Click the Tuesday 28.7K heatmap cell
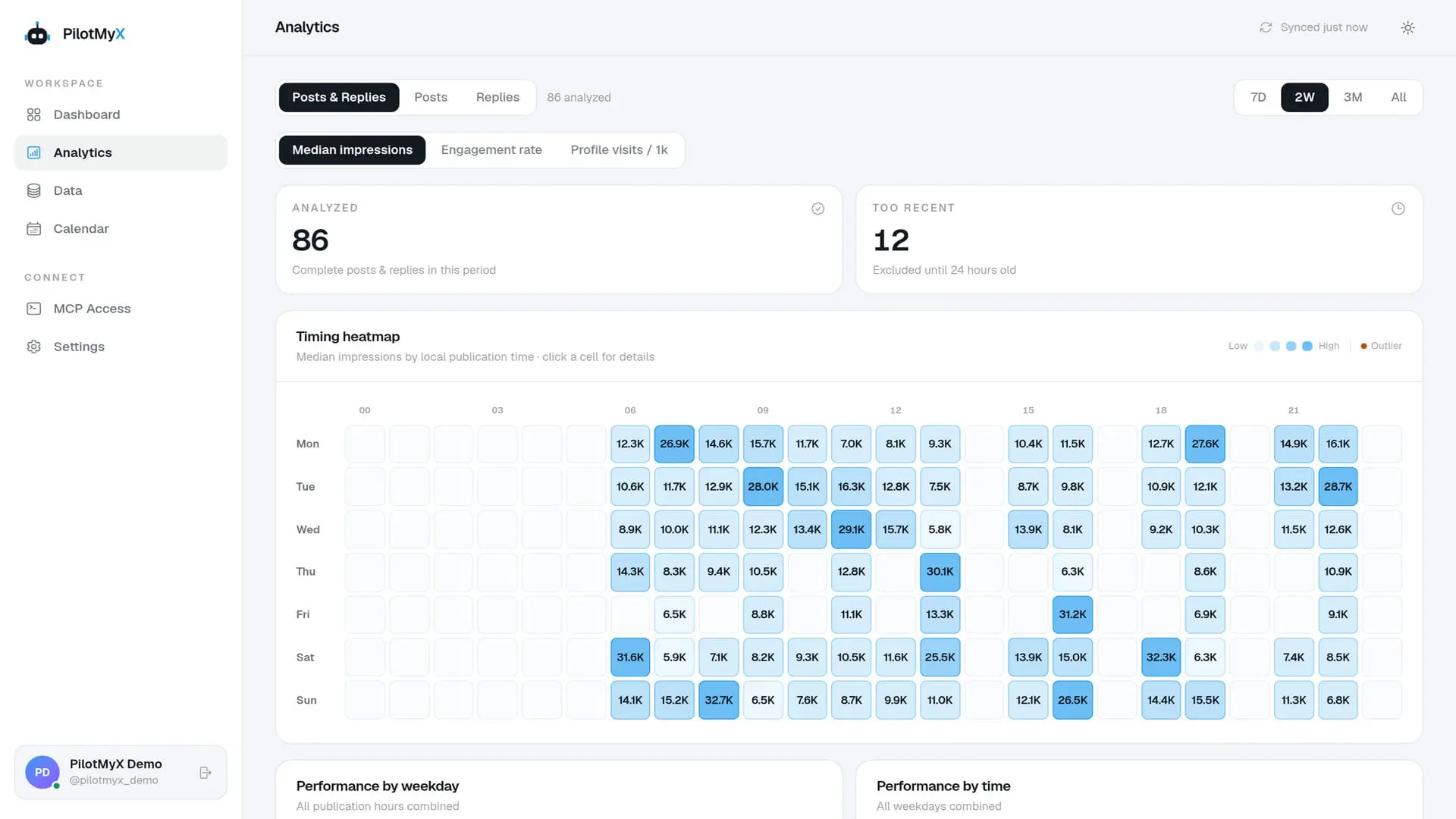Image resolution: width=1456 pixels, height=819 pixels. pyautogui.click(x=1338, y=487)
